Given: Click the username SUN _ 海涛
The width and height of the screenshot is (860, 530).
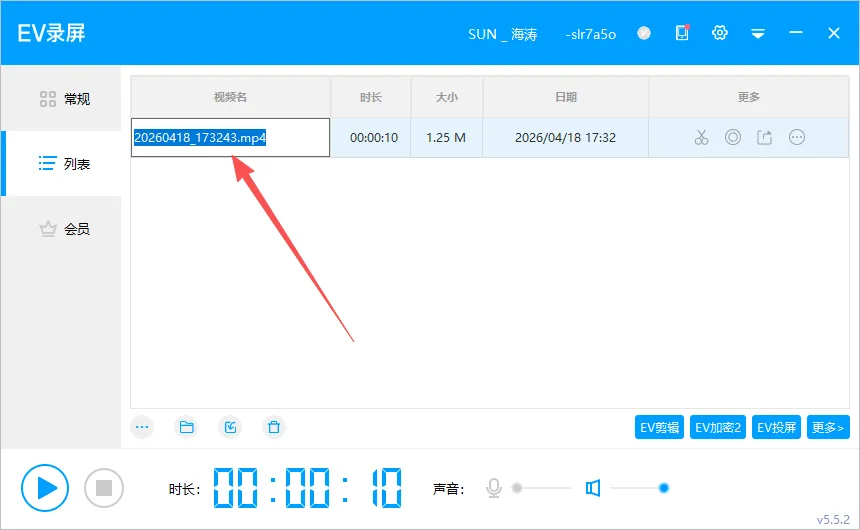Looking at the screenshot, I should tap(502, 34).
